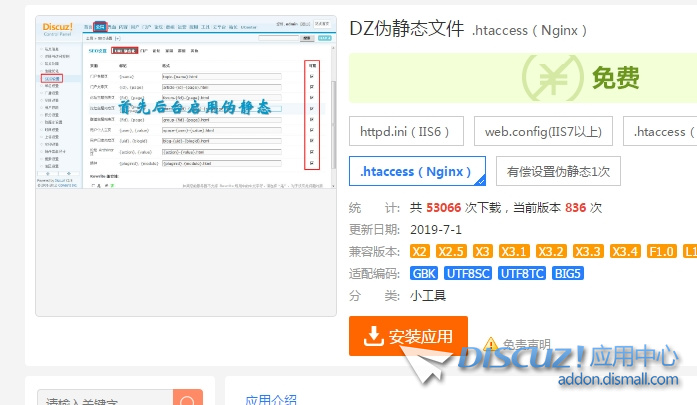
Task: Open the Discuz admin panel screenshot thumbnail
Action: pyautogui.click(x=186, y=102)
